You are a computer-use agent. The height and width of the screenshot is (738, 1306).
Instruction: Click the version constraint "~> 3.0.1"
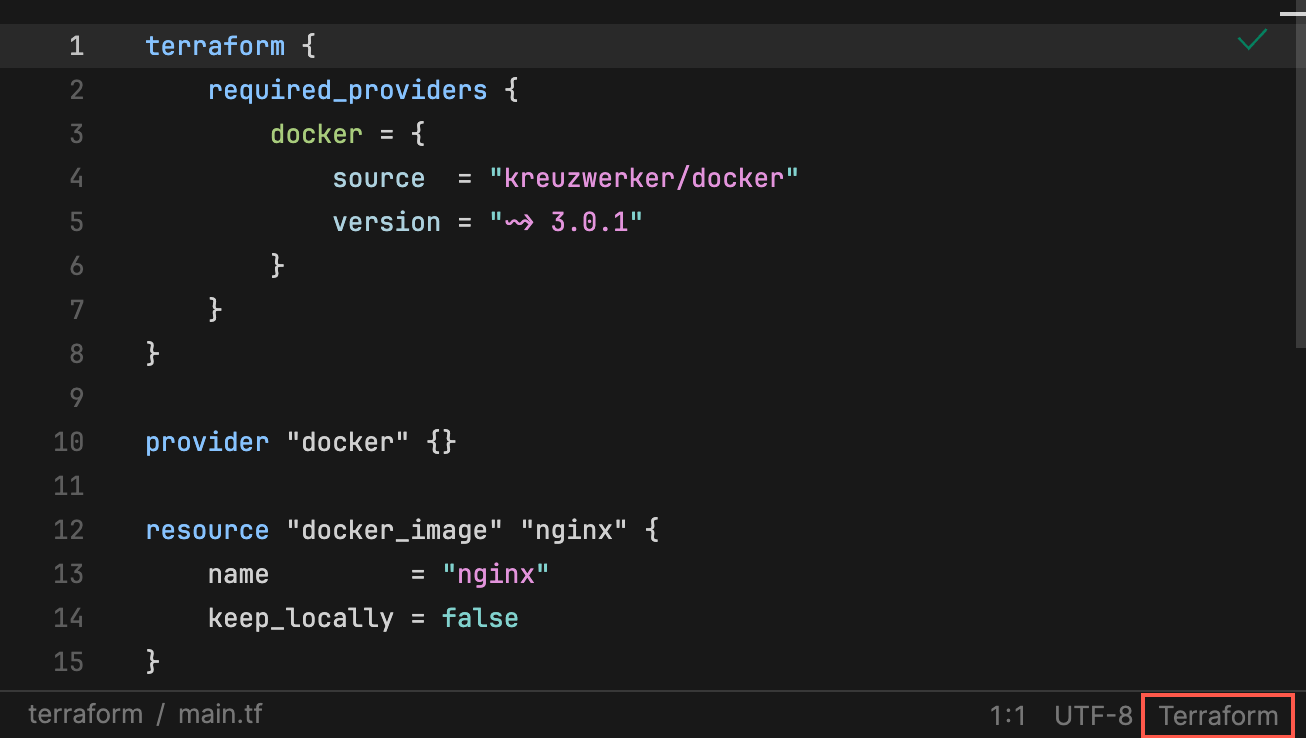point(567,221)
